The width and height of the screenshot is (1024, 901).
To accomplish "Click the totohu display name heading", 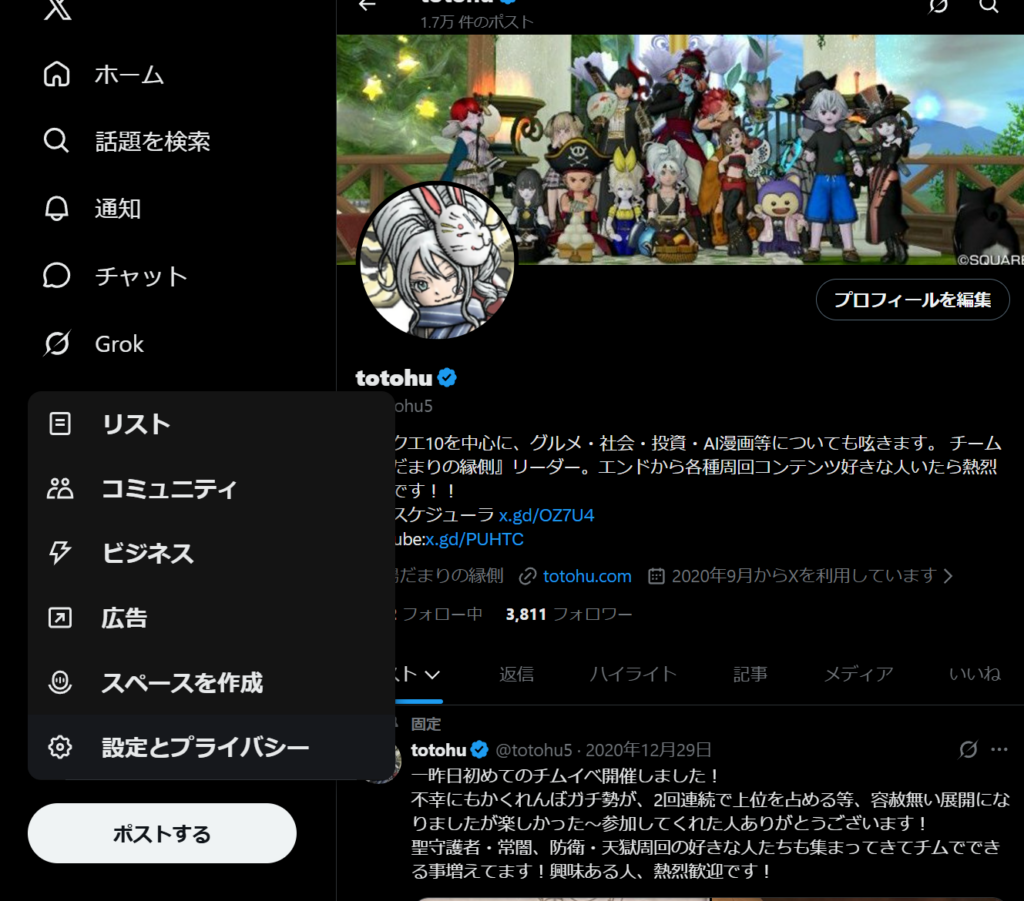I will [394, 377].
